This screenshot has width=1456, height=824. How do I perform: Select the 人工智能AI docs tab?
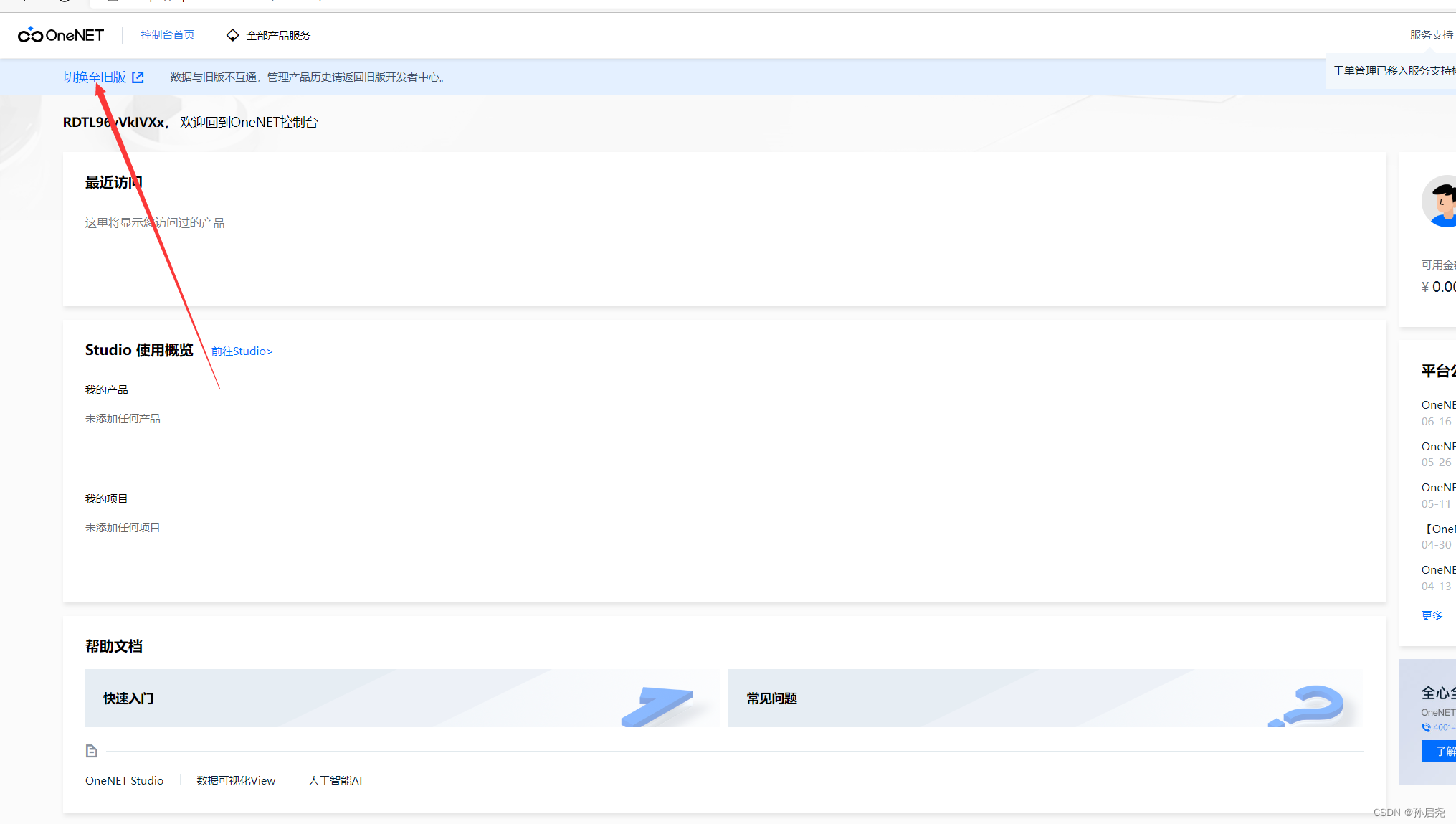[335, 781]
